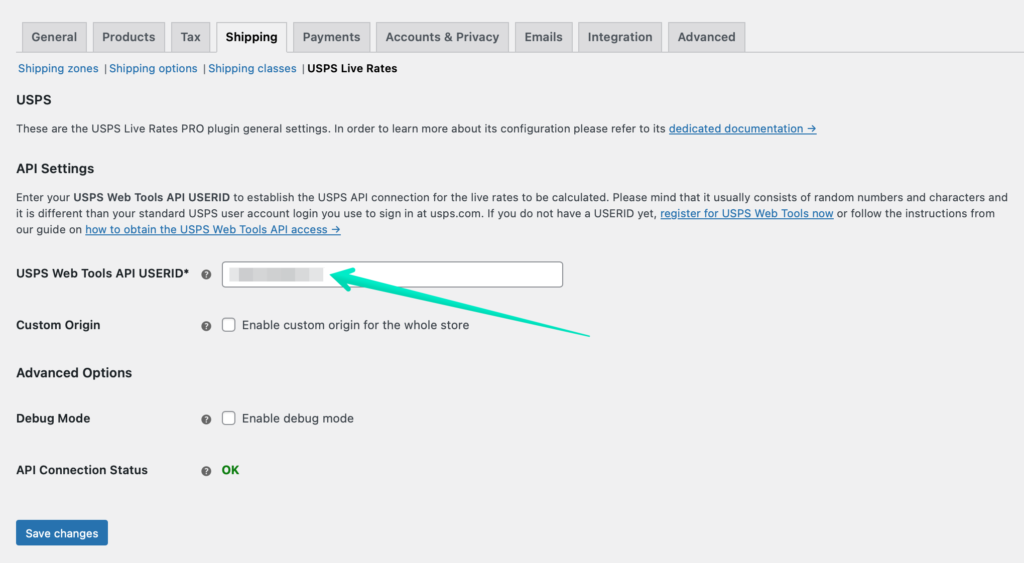Click help icon beside Custom Origin
The height and width of the screenshot is (563, 1024).
206,326
